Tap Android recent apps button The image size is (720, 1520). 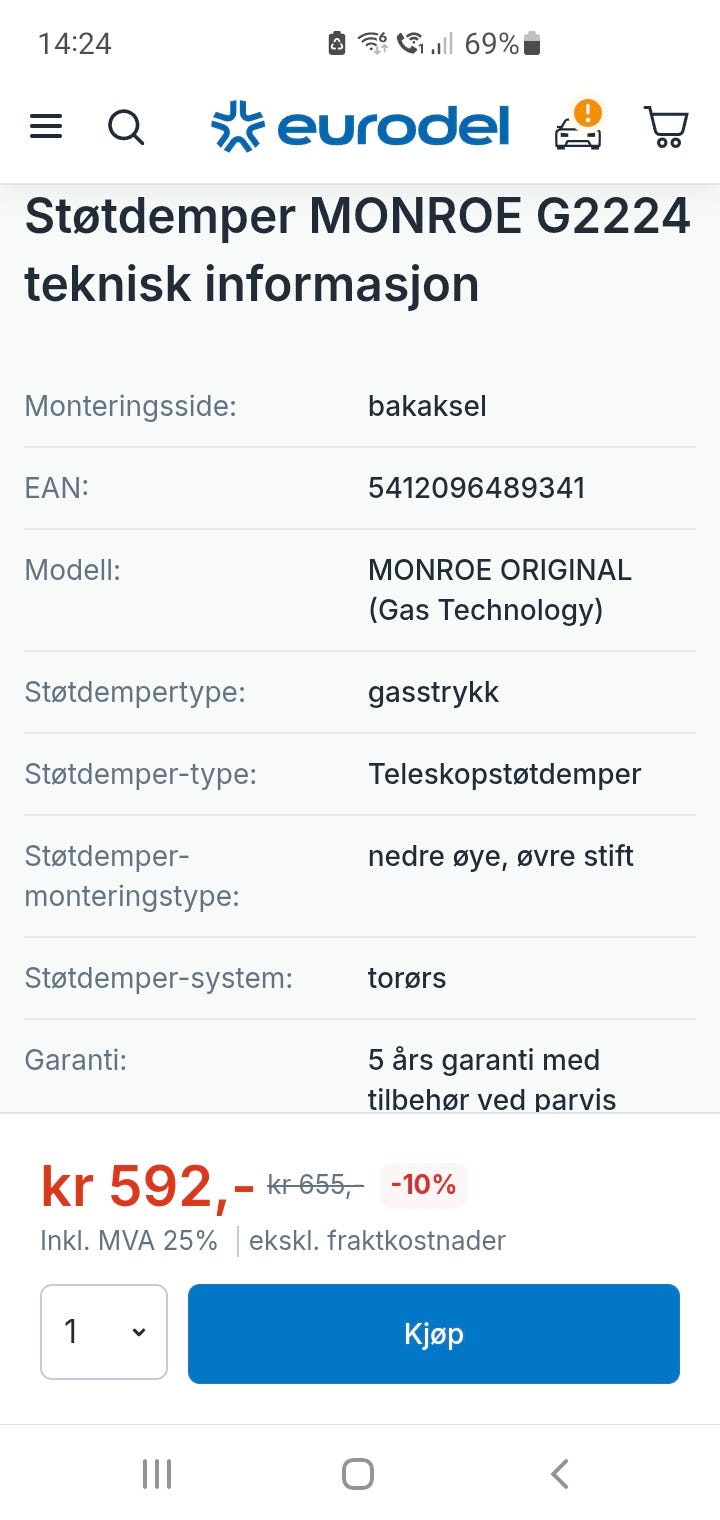(x=157, y=1473)
